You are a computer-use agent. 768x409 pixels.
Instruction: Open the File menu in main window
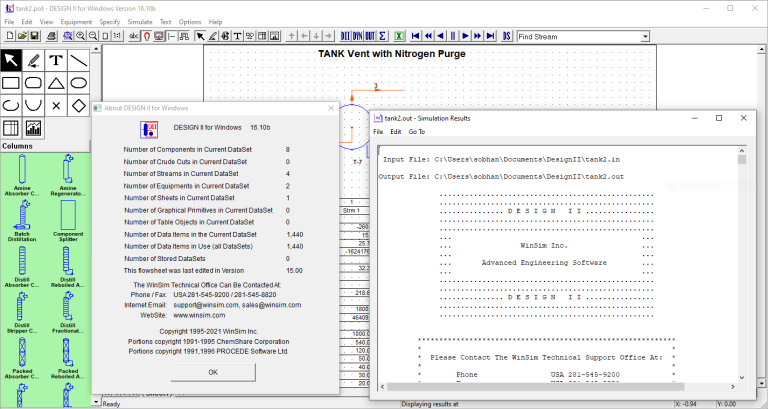(9, 22)
